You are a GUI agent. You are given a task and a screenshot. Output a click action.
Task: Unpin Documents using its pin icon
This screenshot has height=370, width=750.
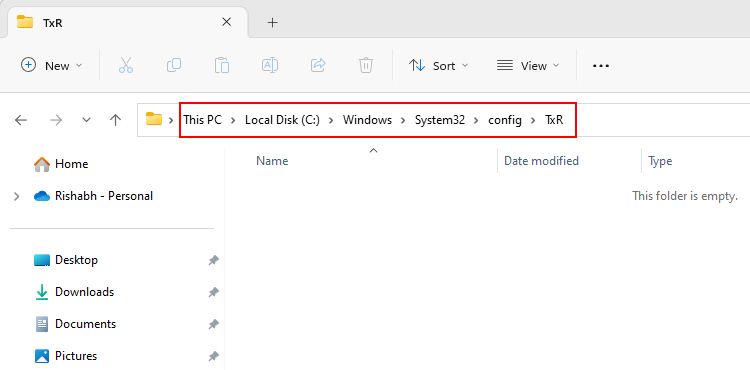tap(213, 325)
